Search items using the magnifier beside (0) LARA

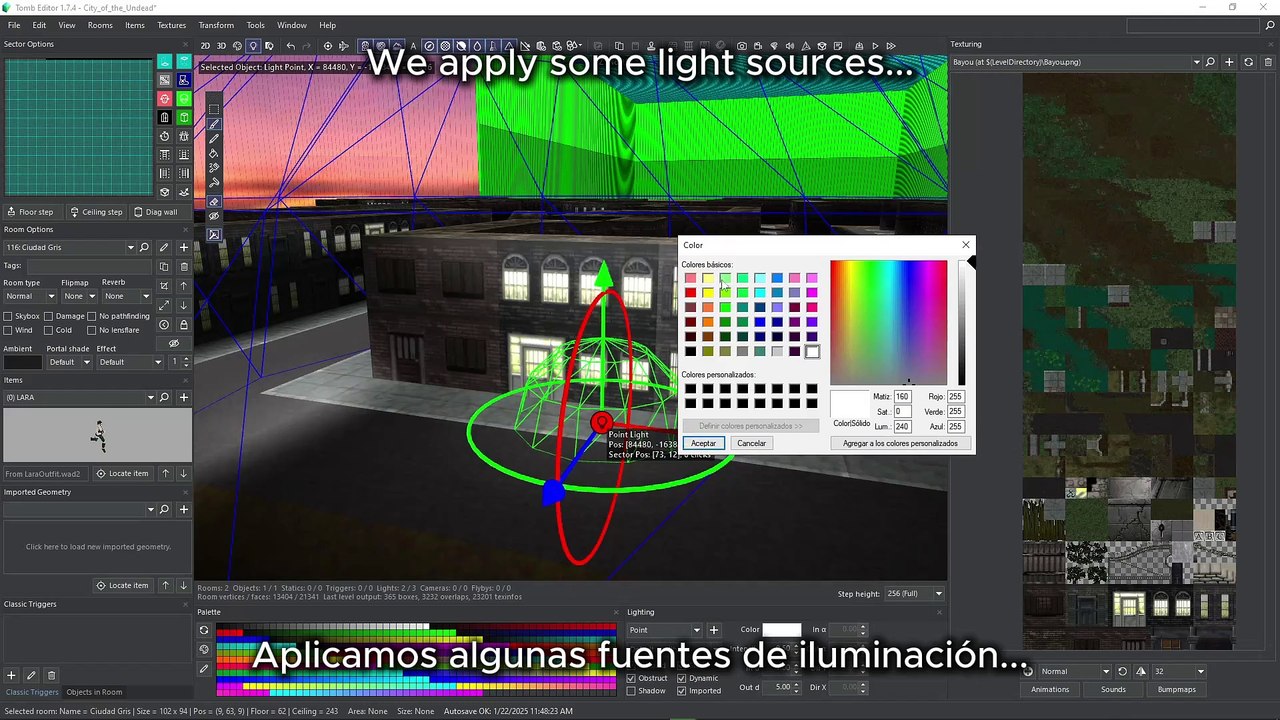[x=165, y=397]
